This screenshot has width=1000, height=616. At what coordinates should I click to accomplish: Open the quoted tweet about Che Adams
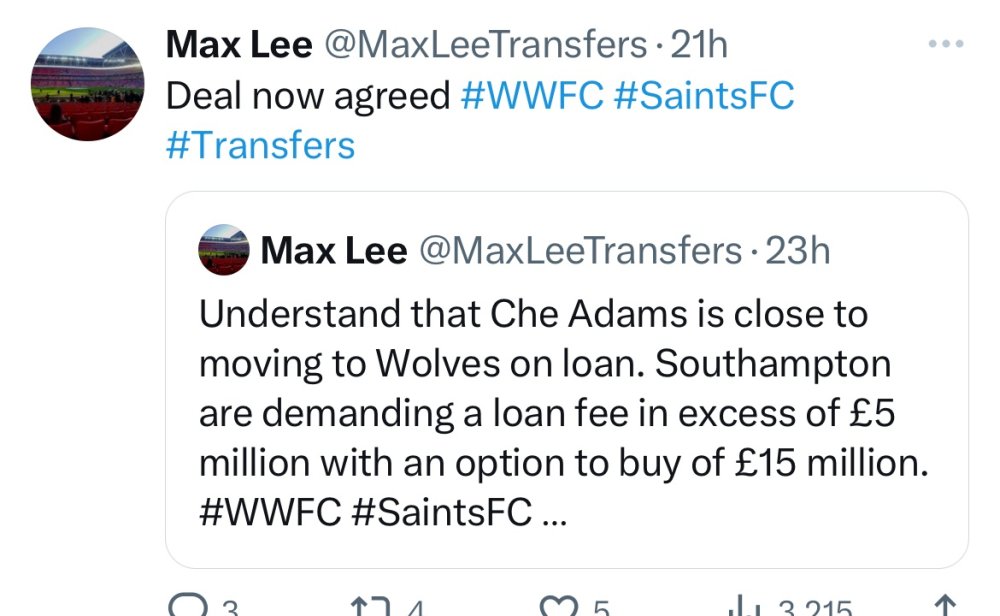tap(566, 413)
